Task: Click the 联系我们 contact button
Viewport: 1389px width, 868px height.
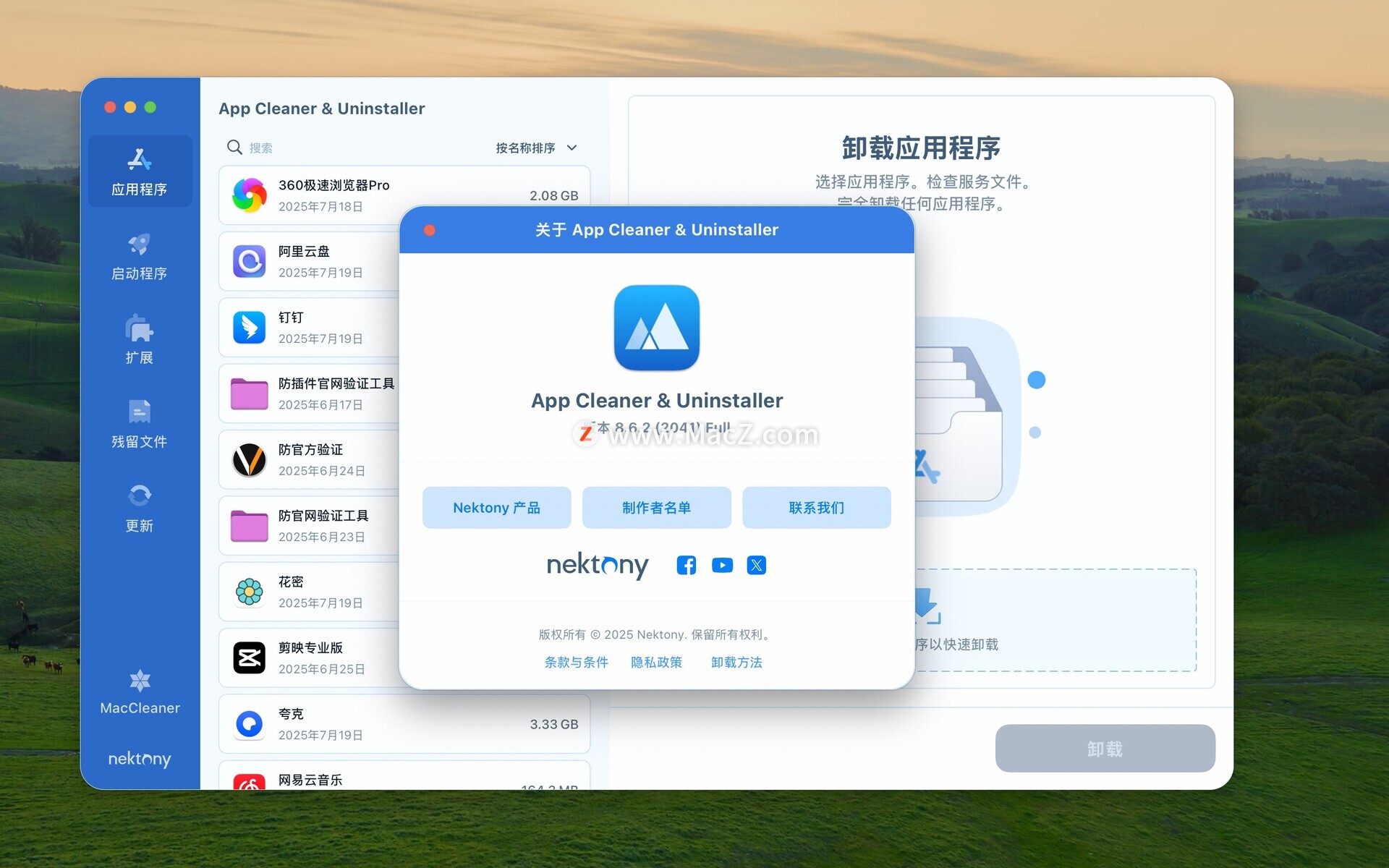Action: [817, 508]
